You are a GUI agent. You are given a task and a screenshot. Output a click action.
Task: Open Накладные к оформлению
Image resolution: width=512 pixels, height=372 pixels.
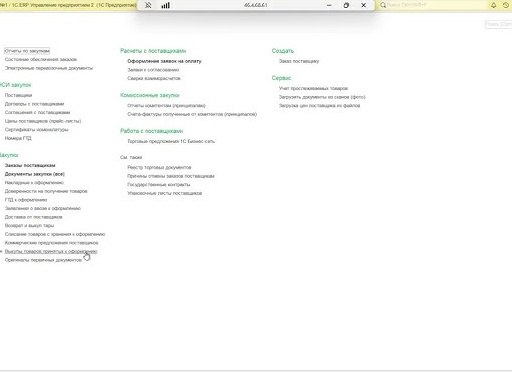[34, 183]
